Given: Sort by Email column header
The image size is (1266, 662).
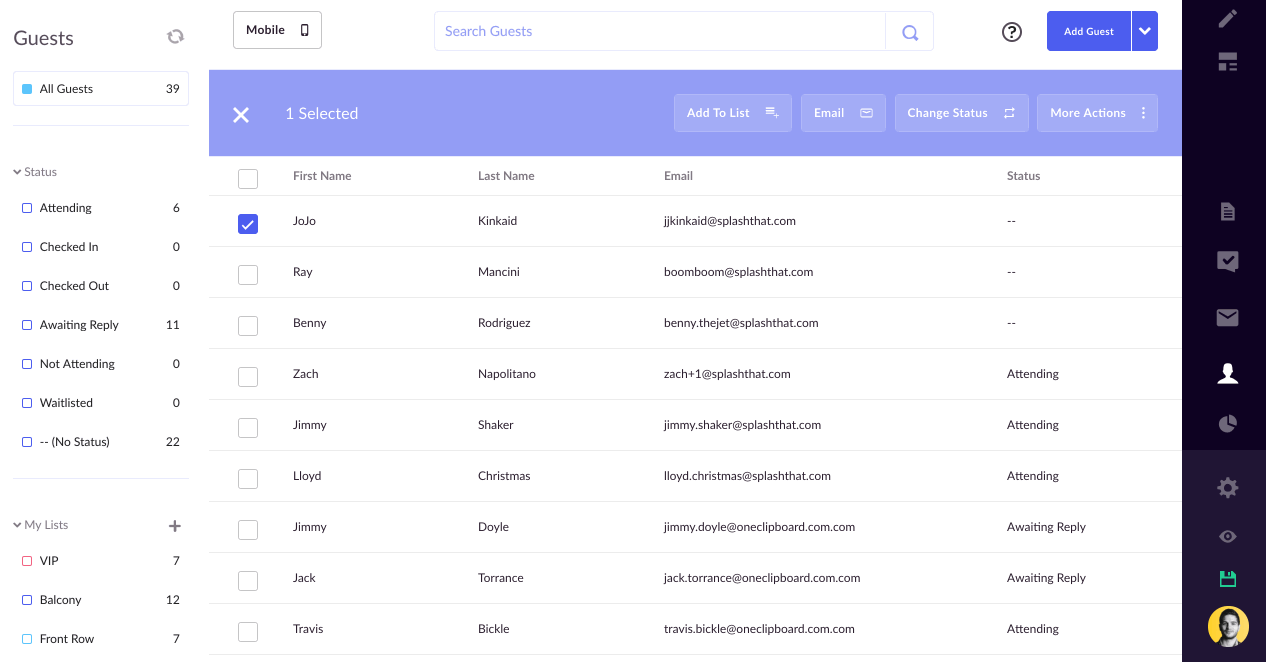Looking at the screenshot, I should pyautogui.click(x=678, y=176).
